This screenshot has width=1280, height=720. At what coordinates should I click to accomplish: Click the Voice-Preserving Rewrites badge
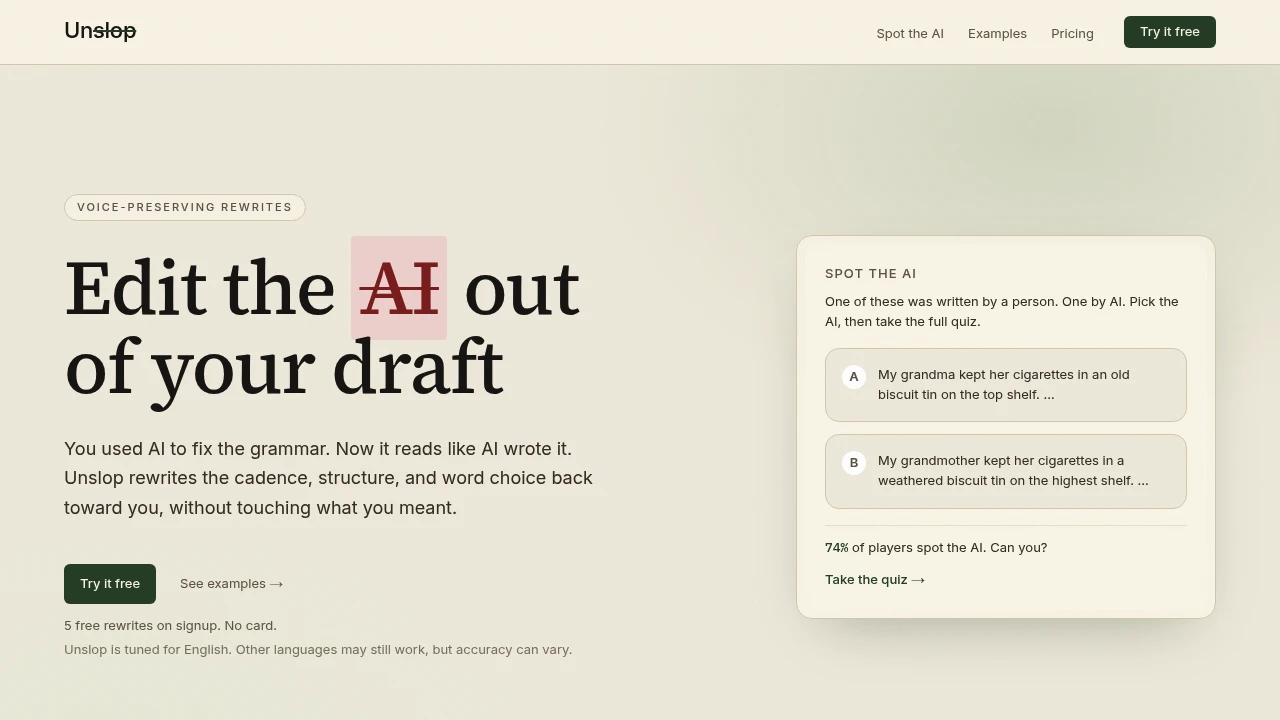pyautogui.click(x=185, y=207)
